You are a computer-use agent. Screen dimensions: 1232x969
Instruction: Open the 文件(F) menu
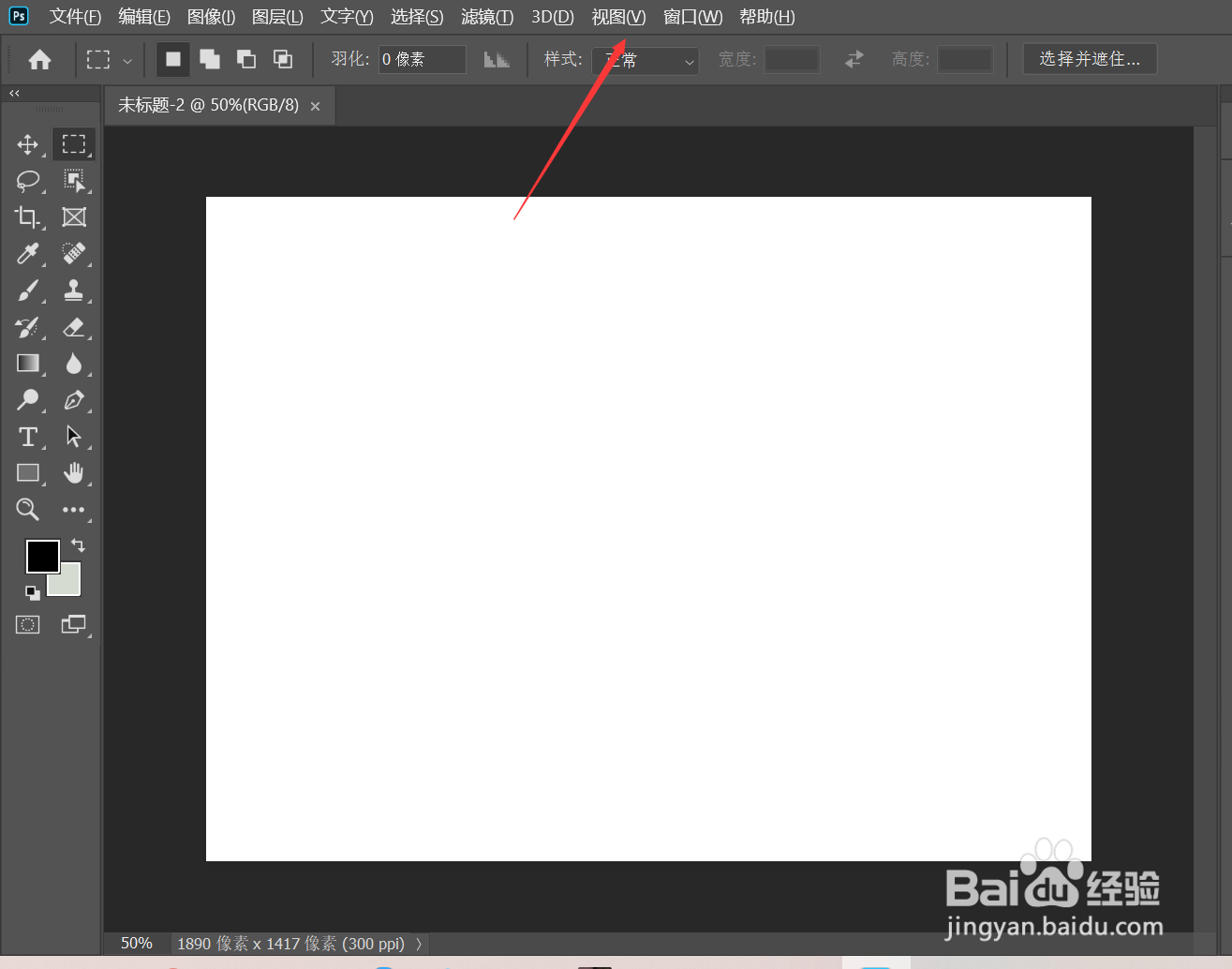(x=75, y=17)
